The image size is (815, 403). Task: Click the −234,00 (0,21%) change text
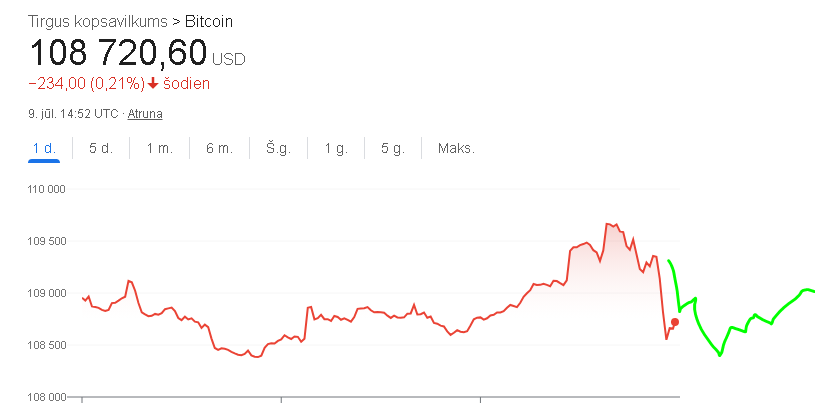86,84
